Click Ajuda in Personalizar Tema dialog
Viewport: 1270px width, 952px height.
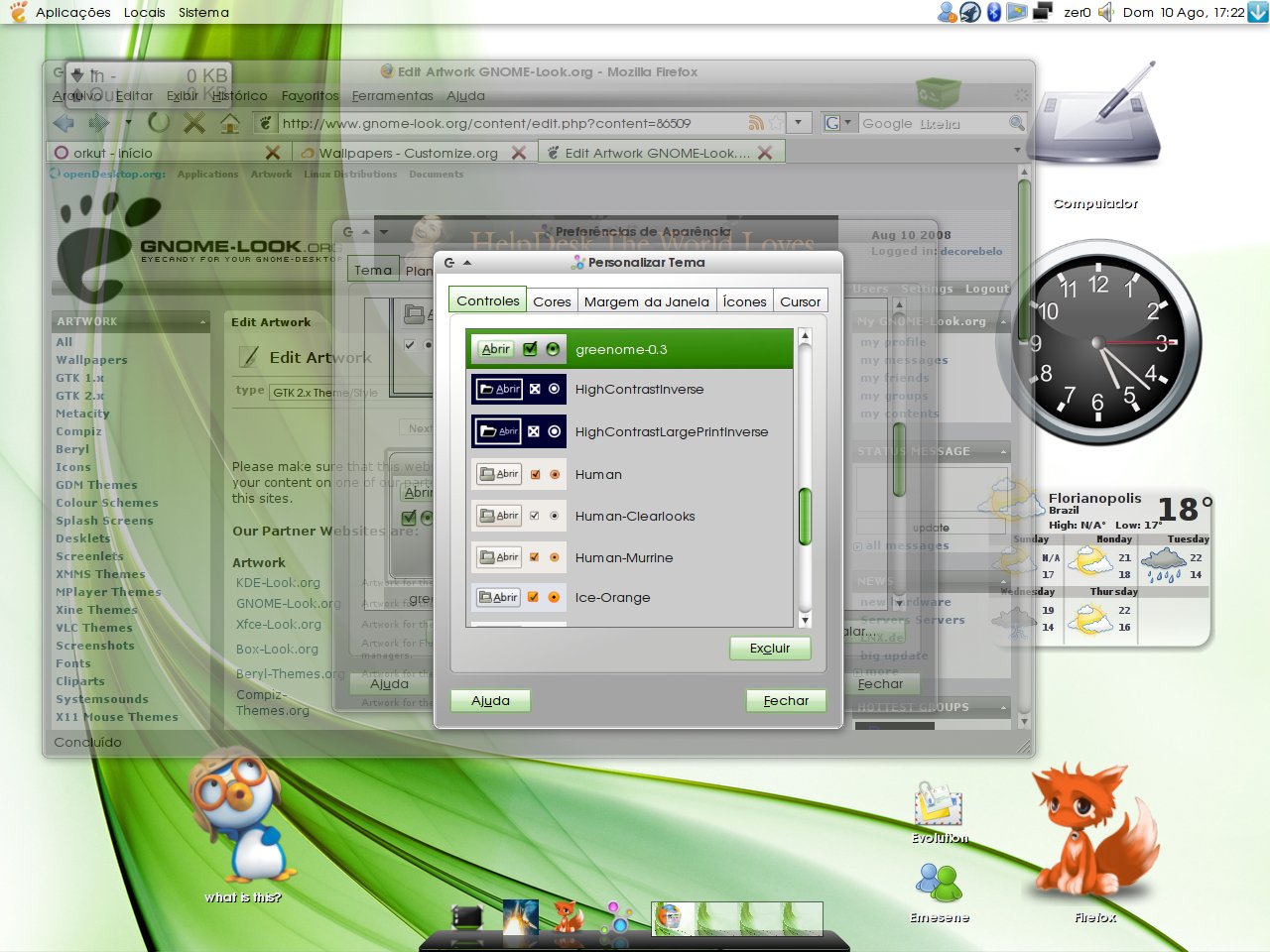(490, 700)
